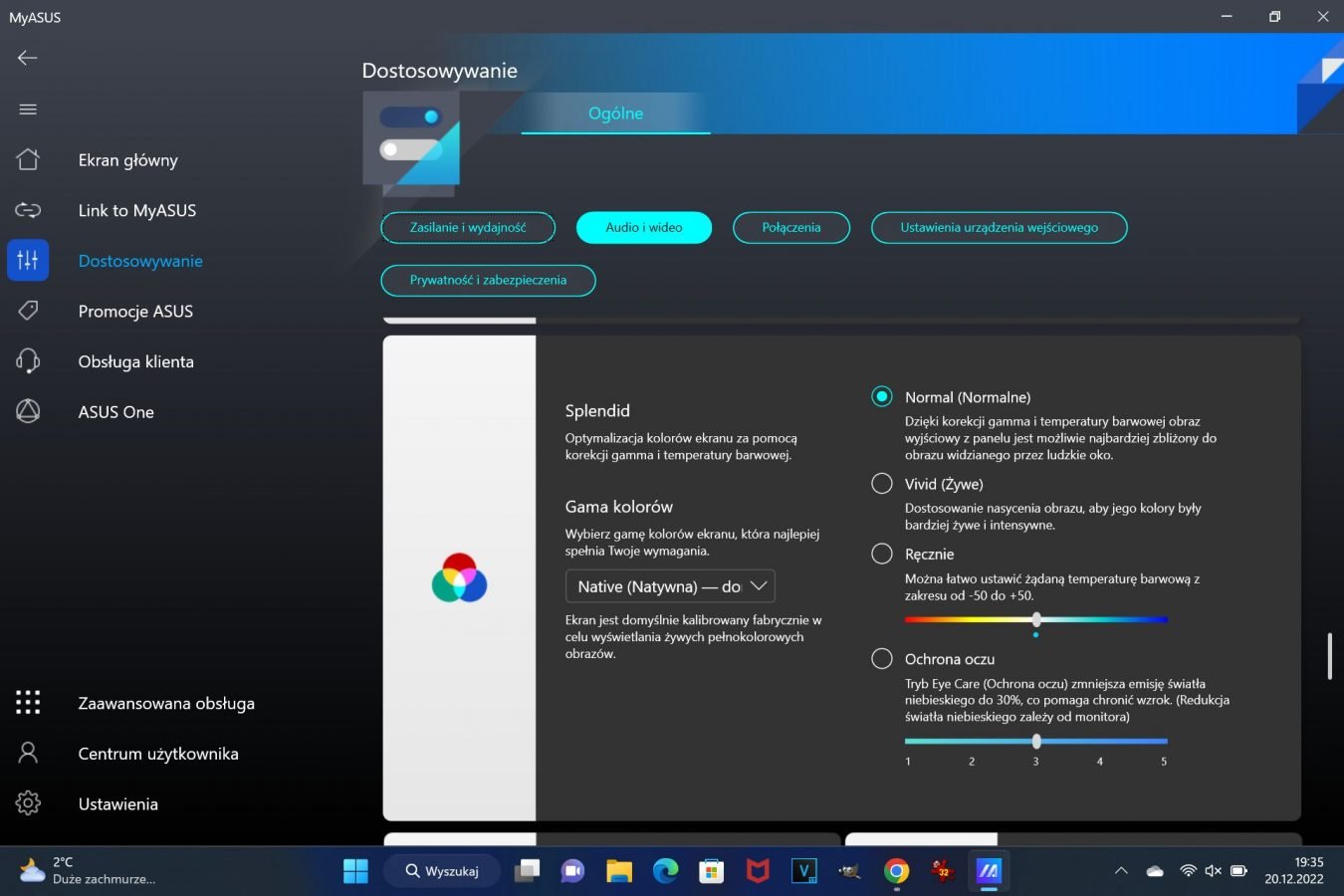The height and width of the screenshot is (896, 1344).
Task: Click color temperature slider handle
Action: tap(1036, 619)
